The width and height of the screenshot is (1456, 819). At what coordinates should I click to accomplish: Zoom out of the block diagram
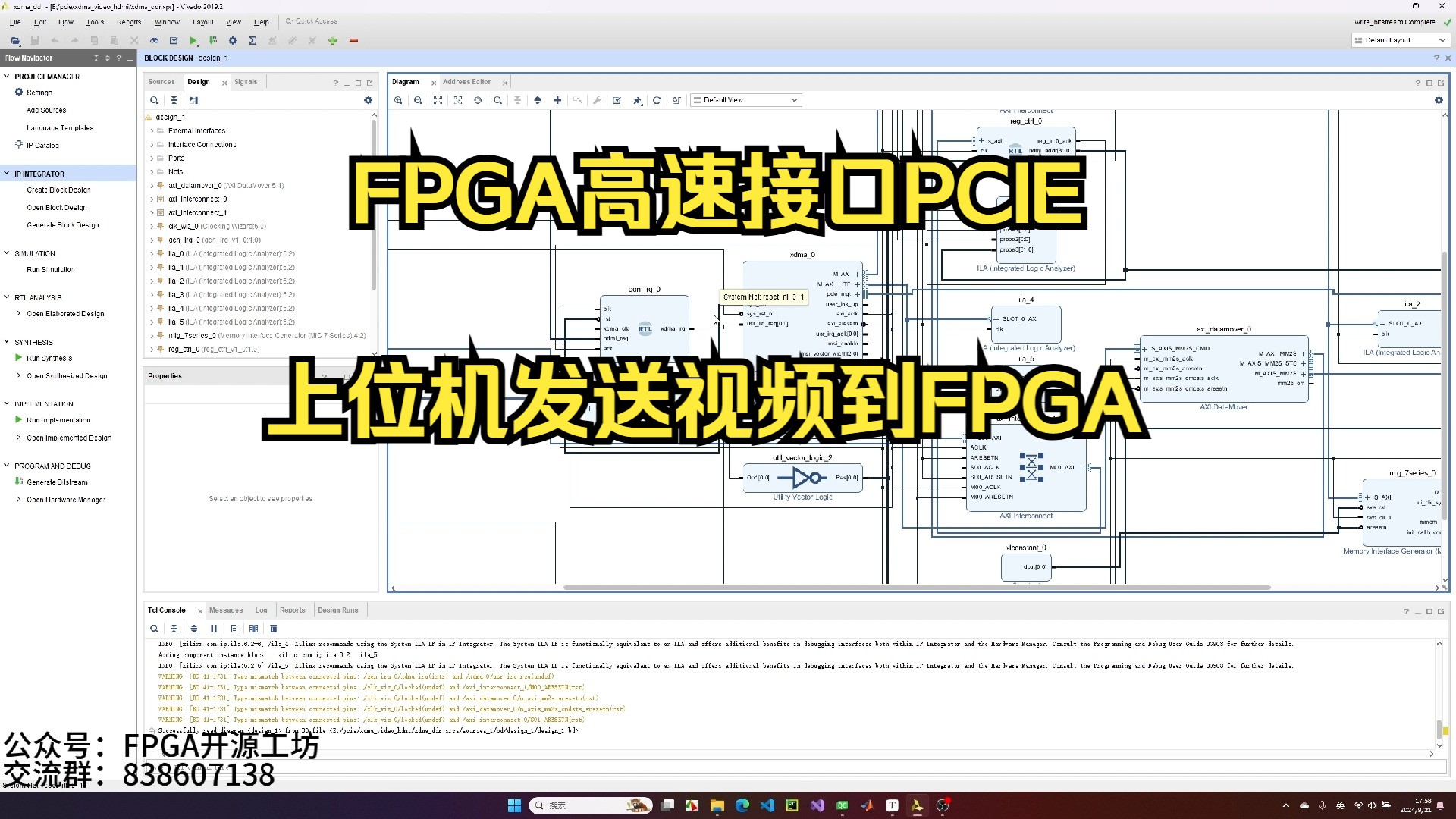(418, 100)
